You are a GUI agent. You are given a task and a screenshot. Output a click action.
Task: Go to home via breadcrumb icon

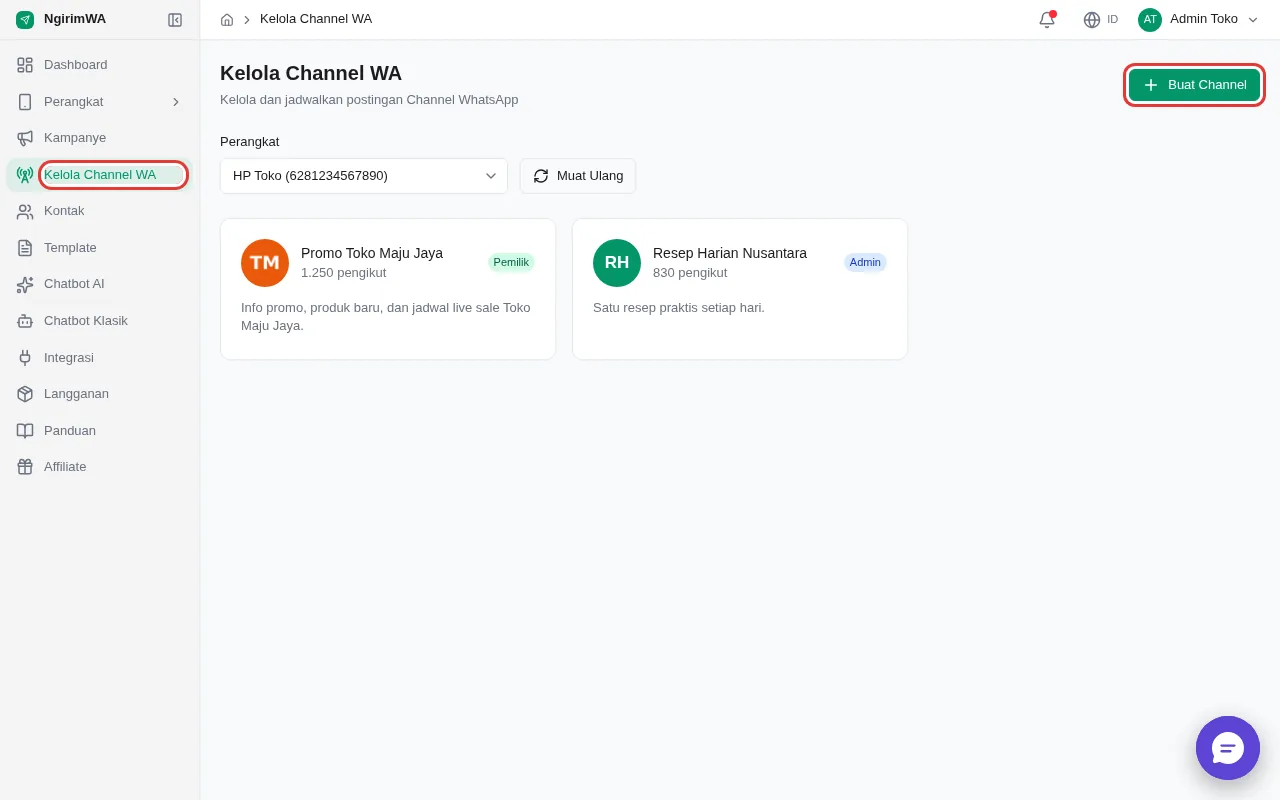click(x=227, y=19)
